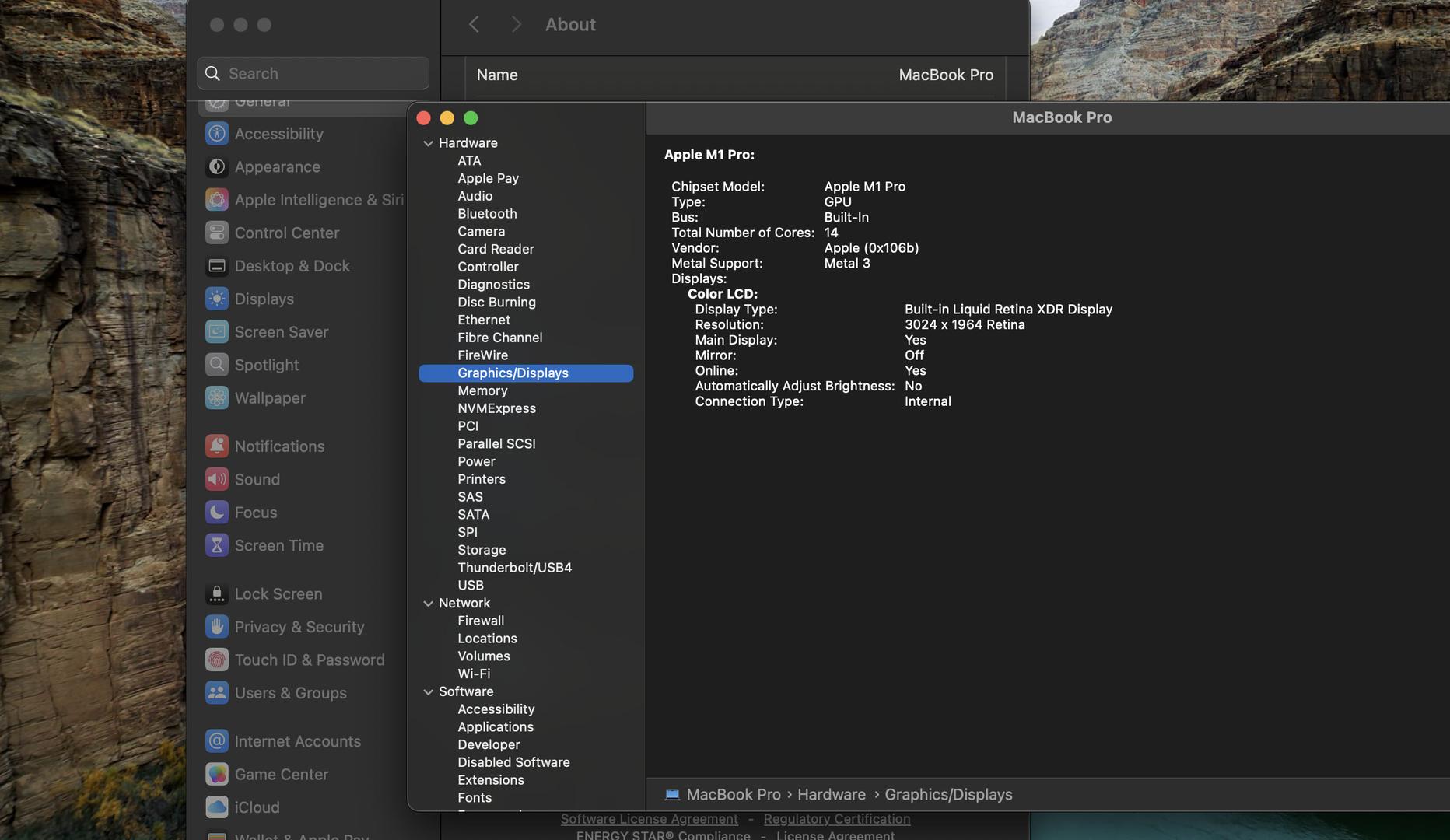Click the Lock Screen icon
This screenshot has height=840, width=1450.
(x=217, y=594)
